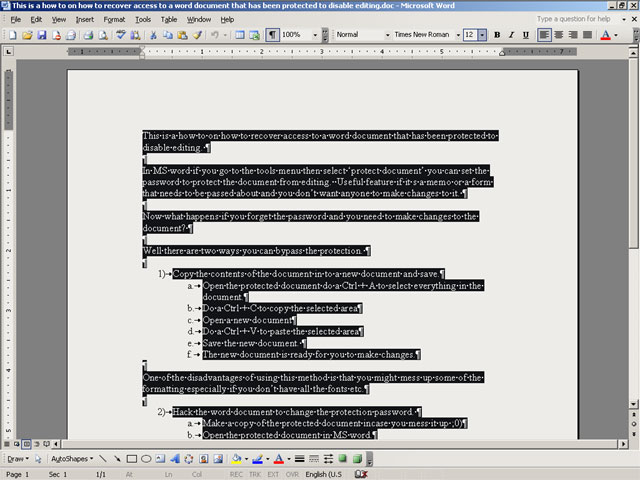The image size is (640, 480).
Task: Set Align Right paragraph alignment
Action: click(573, 35)
